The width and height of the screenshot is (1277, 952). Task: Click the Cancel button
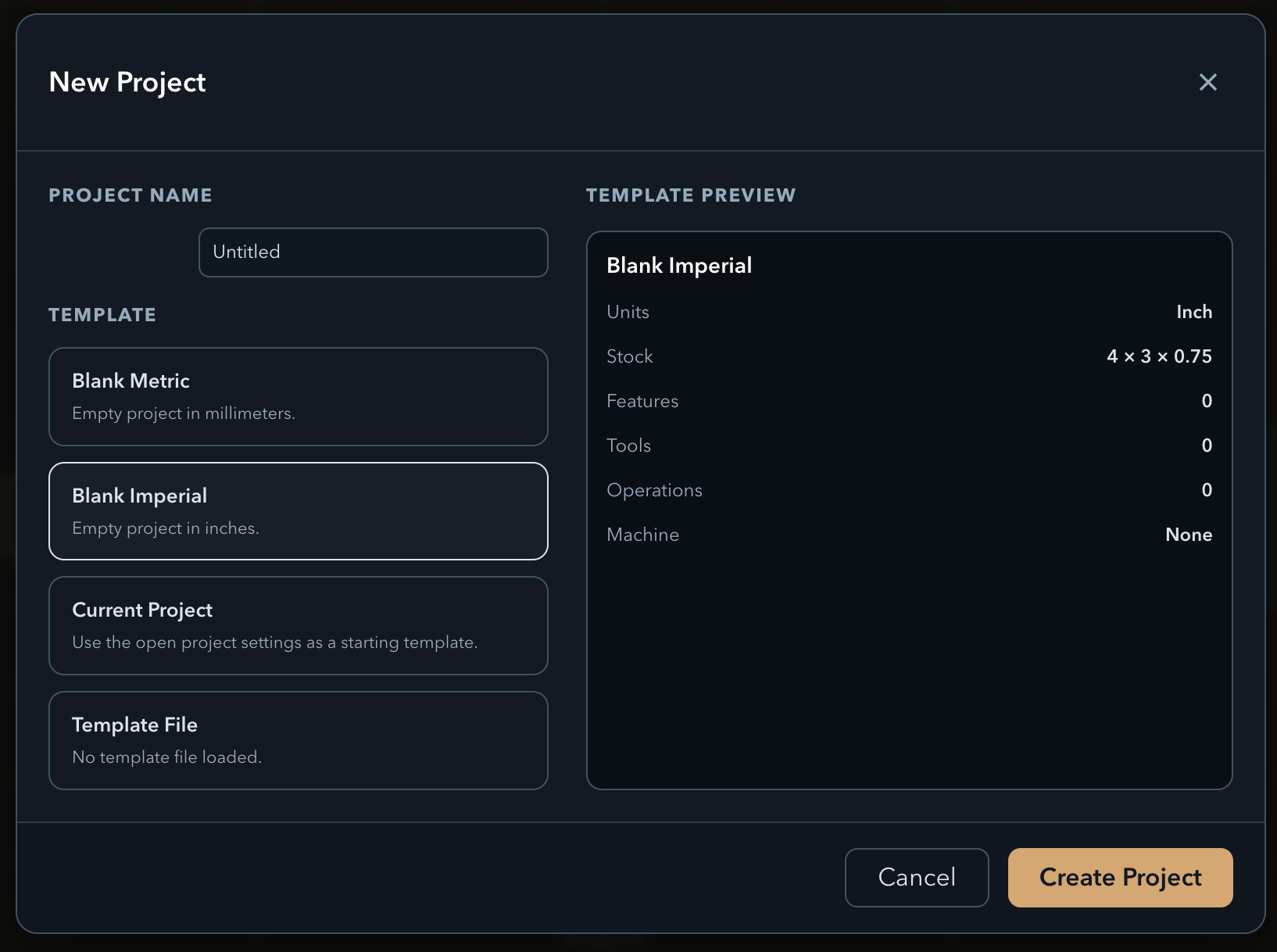tap(916, 877)
